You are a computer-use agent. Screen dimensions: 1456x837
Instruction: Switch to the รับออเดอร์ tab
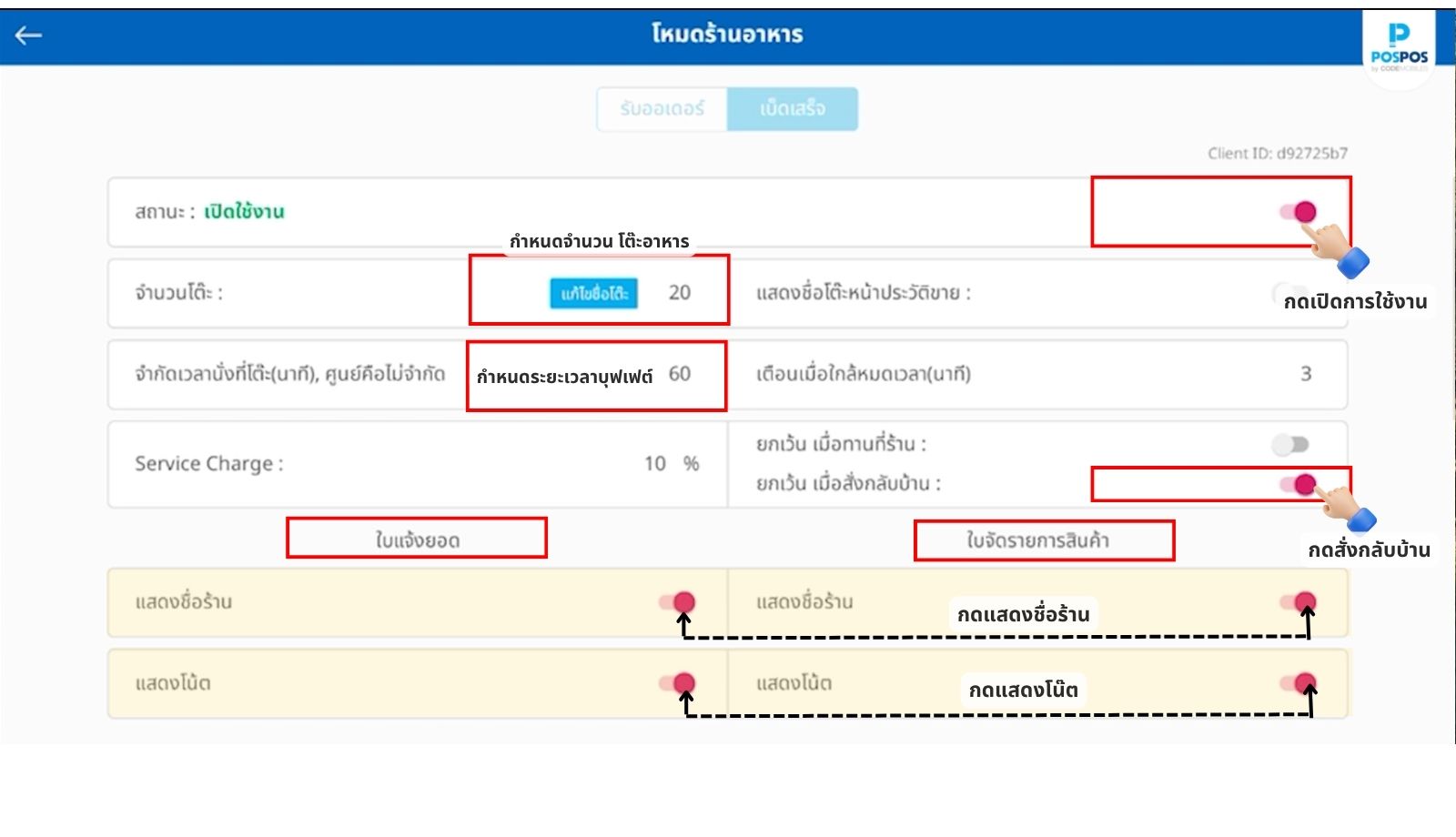(x=662, y=109)
